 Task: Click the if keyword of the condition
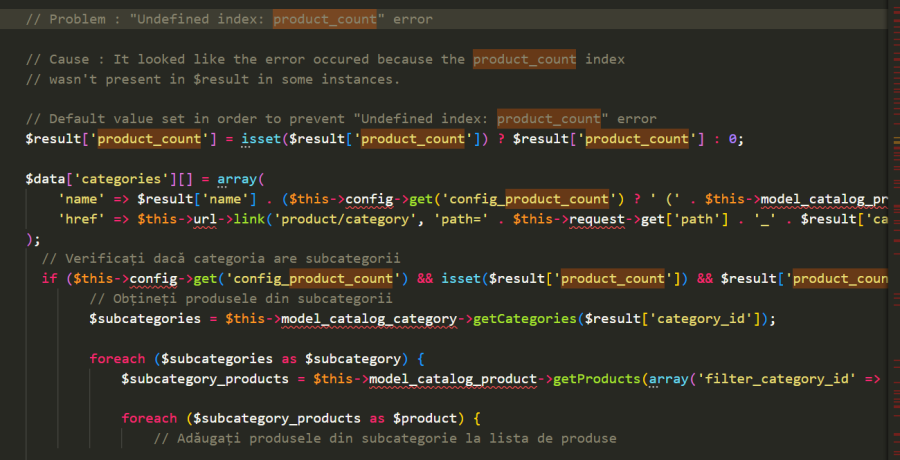[49, 279]
